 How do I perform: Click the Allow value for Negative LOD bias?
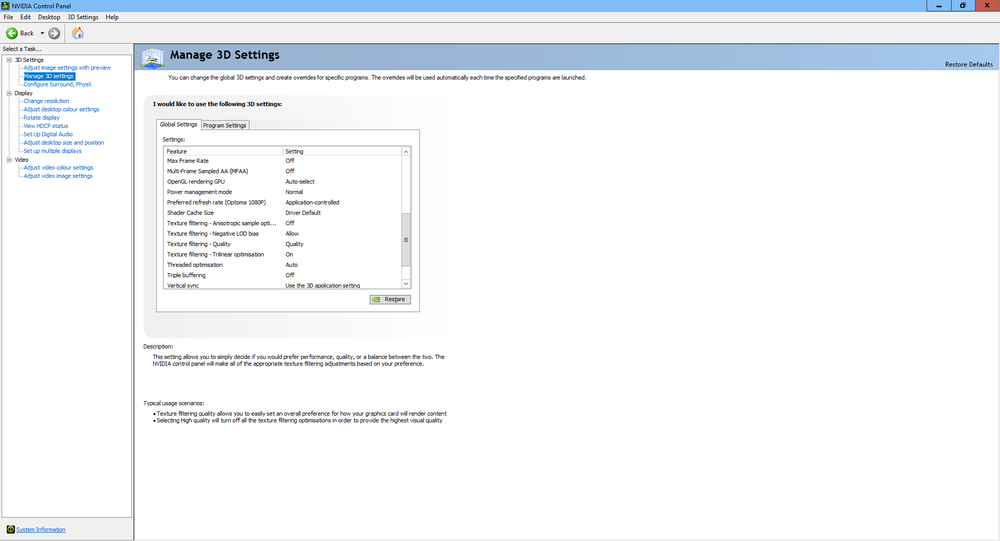tap(292, 233)
